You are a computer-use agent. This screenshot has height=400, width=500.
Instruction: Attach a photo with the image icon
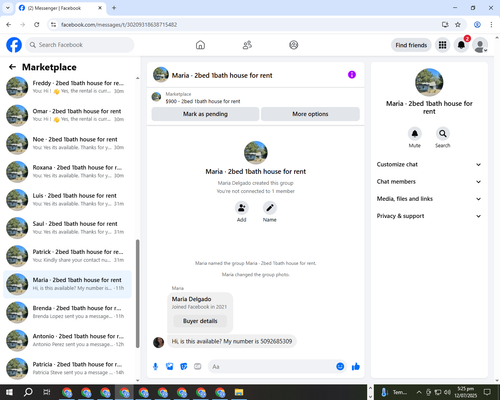pyautogui.click(x=170, y=367)
